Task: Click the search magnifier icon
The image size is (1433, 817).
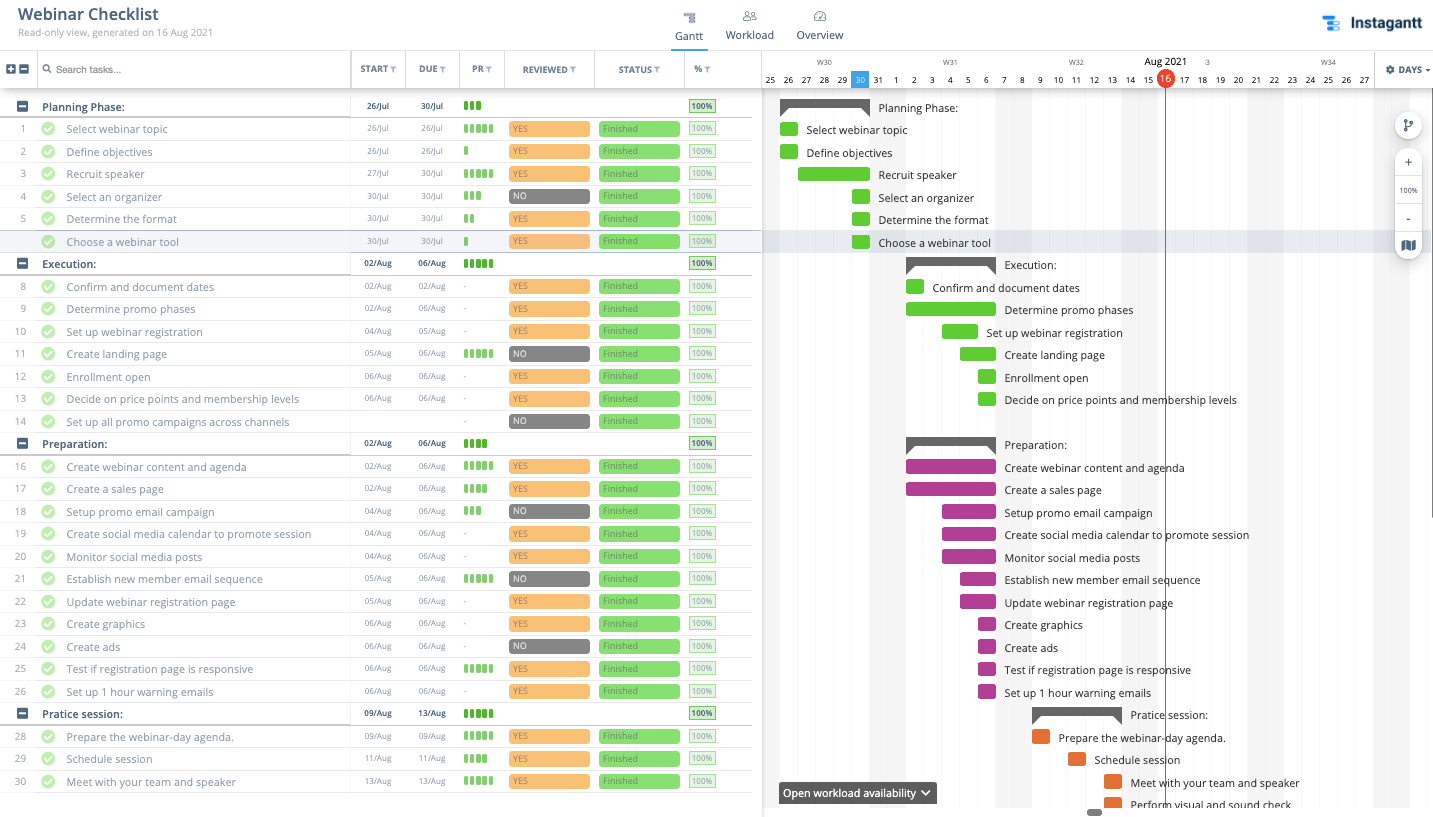Action: tap(47, 70)
